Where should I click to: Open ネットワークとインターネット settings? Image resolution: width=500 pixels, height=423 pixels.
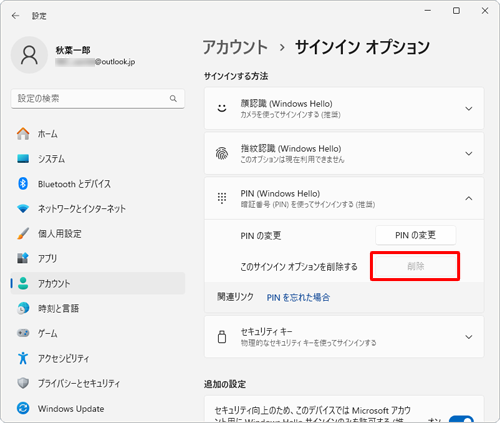pos(98,209)
